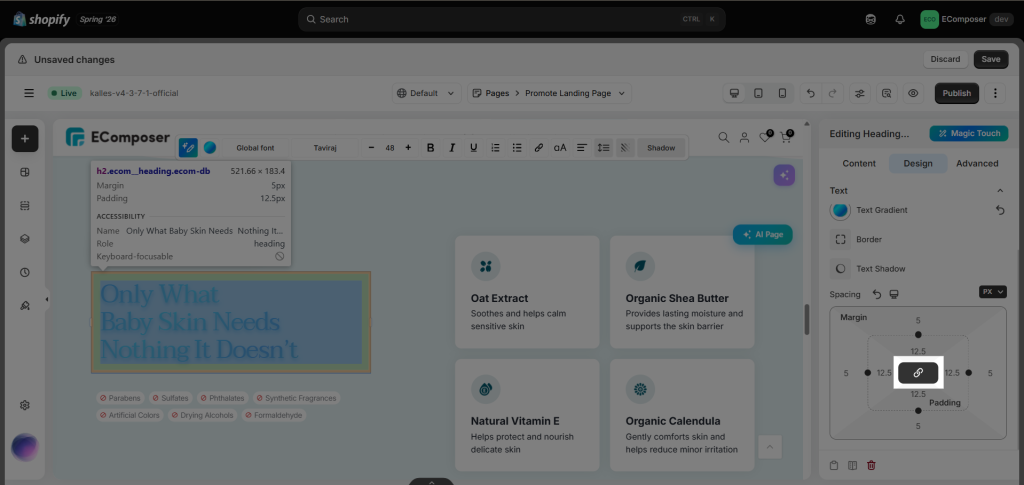Insert a link via toolbar icon

[539, 148]
